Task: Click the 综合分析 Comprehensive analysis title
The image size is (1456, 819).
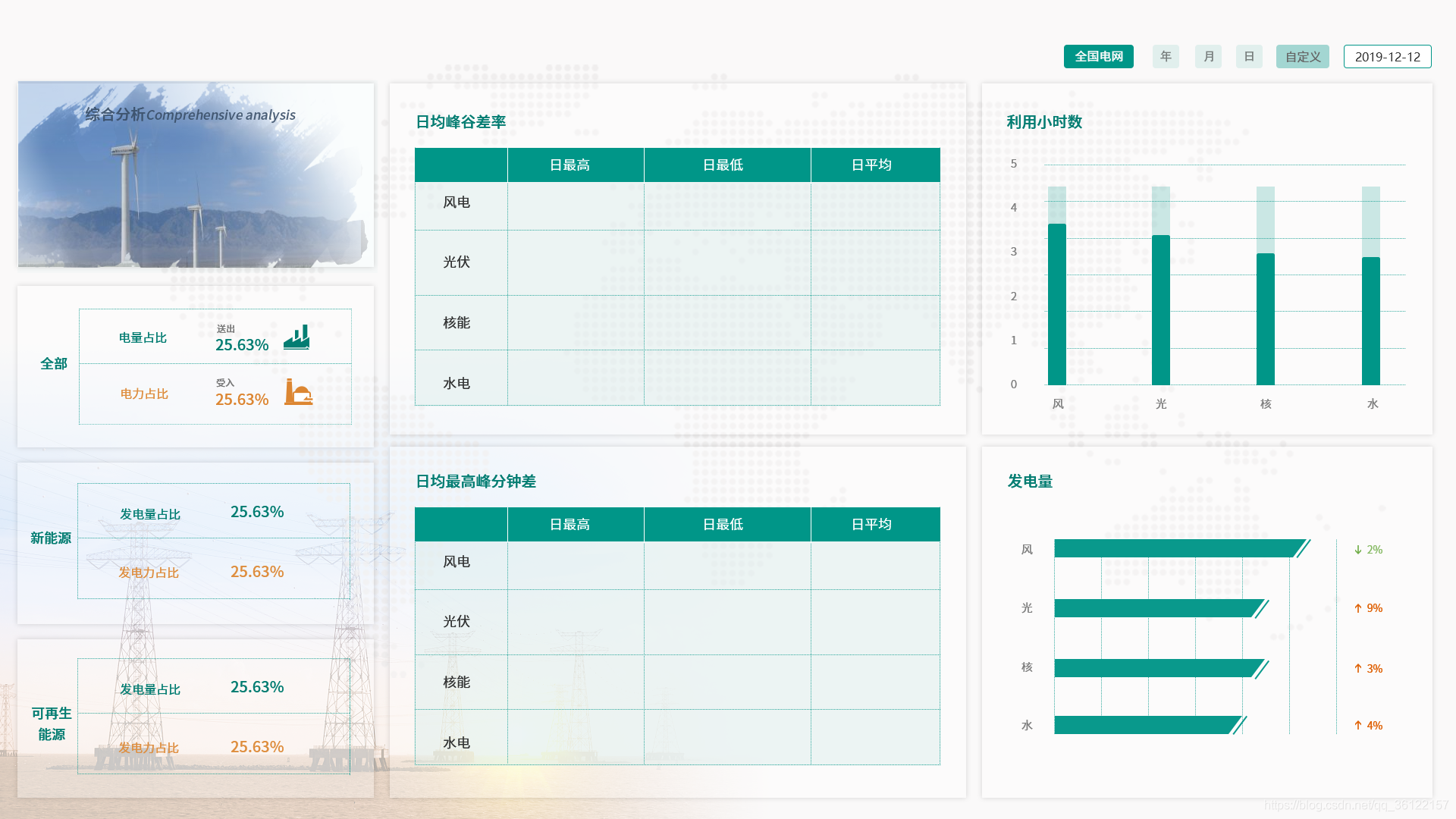Action: click(190, 115)
